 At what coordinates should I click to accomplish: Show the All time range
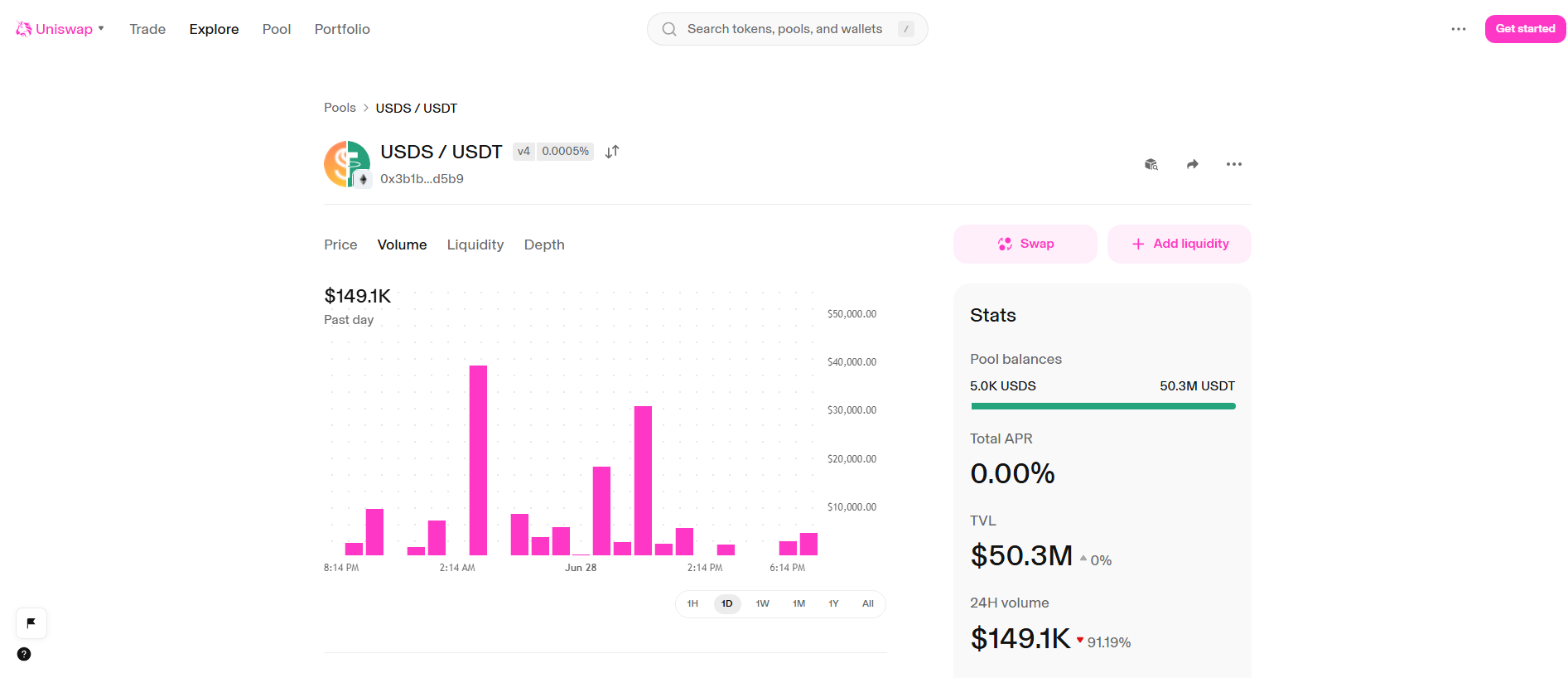tap(868, 603)
